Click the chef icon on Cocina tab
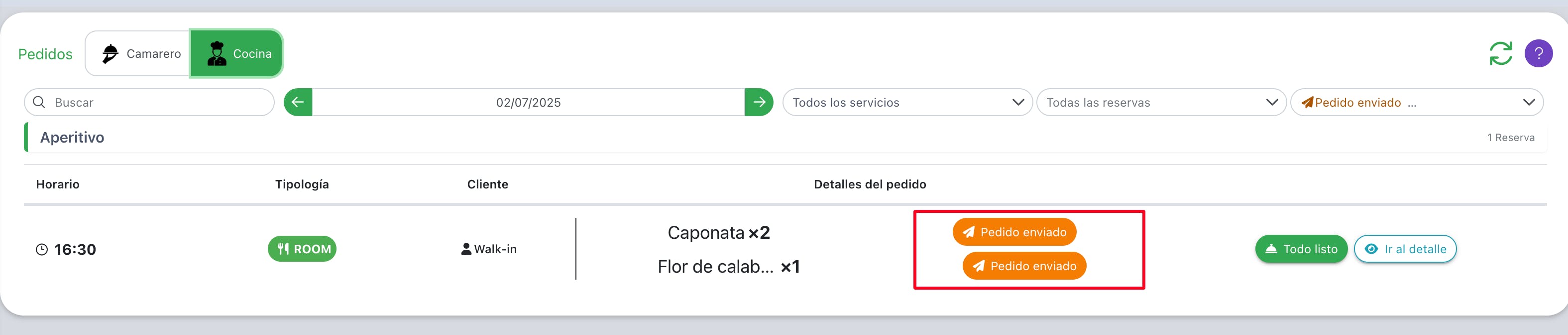 click(217, 53)
